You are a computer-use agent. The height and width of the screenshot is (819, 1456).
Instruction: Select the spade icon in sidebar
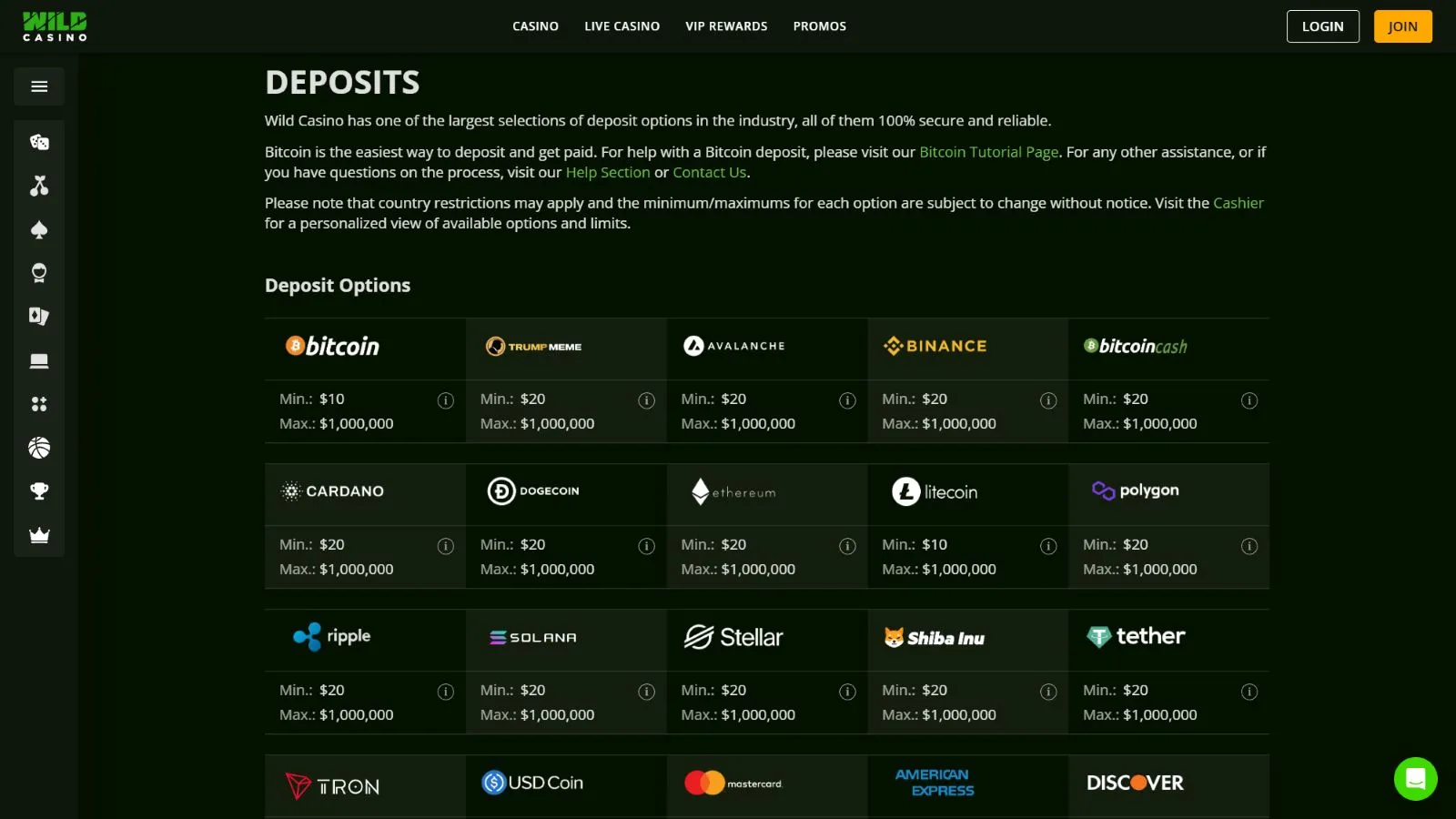39,229
